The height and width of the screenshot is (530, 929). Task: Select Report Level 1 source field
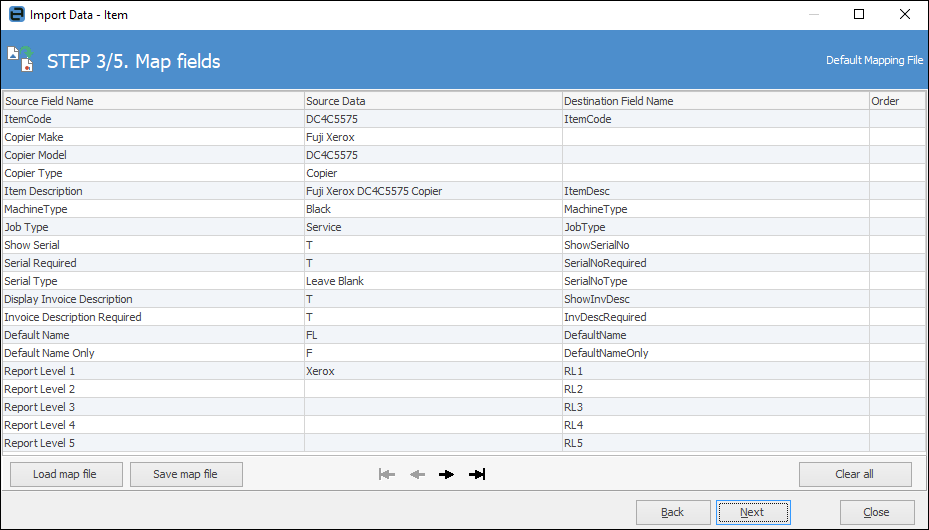pyautogui.click(x=153, y=371)
